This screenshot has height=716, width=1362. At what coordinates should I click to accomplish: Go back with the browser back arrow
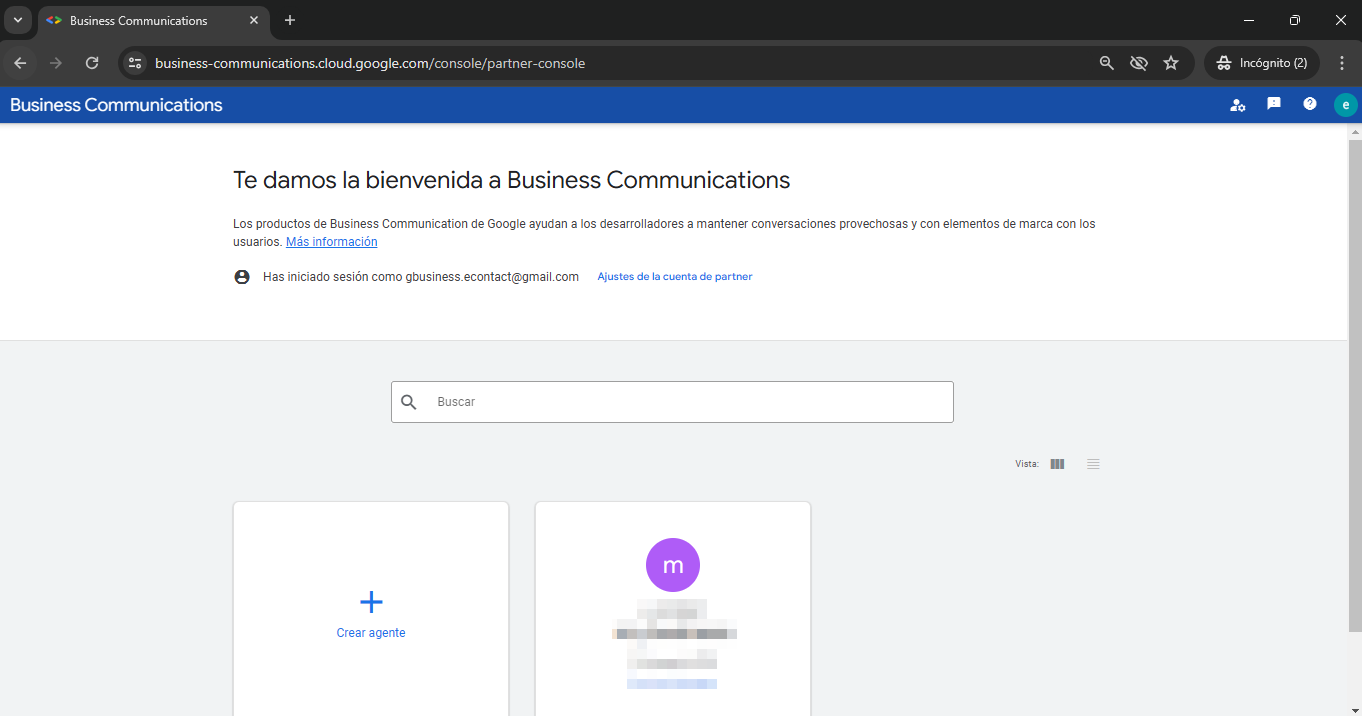(x=20, y=63)
